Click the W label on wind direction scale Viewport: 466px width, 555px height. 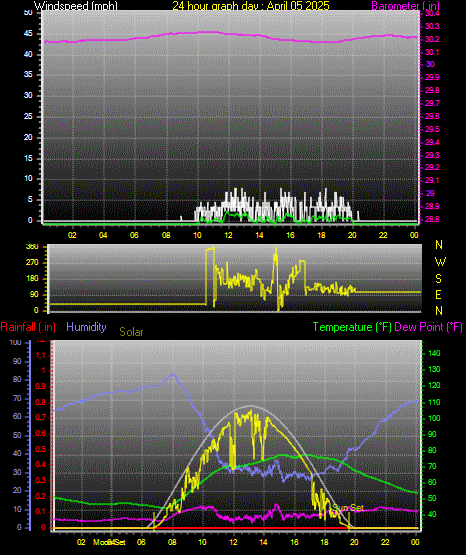click(x=440, y=262)
